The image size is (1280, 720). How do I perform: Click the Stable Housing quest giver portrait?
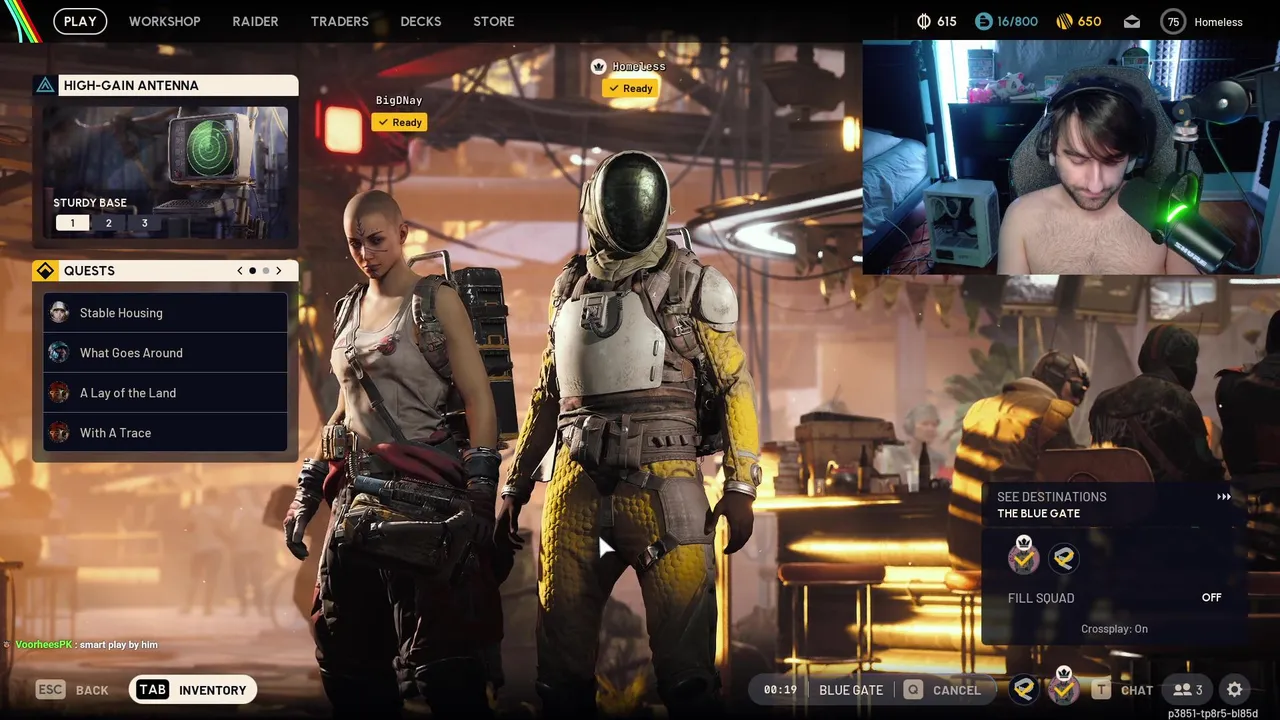tap(59, 313)
